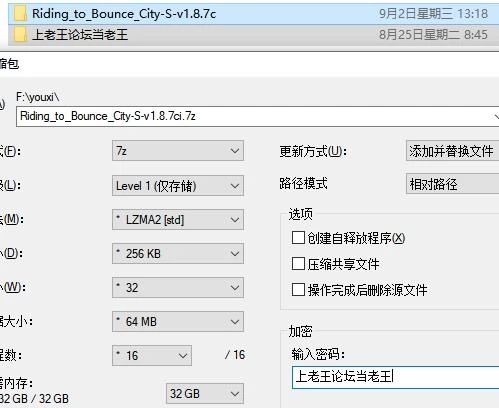Enable 操作完成后删除源文件 checkbox
This screenshot has height=408, width=499.
coord(298,290)
